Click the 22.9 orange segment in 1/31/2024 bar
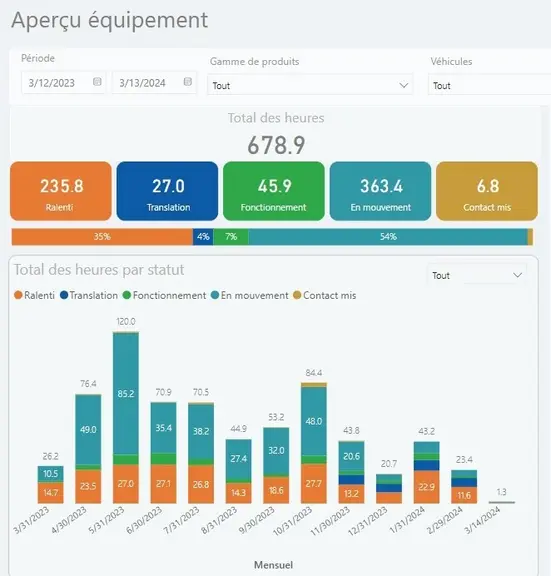The image size is (551, 576). click(426, 487)
